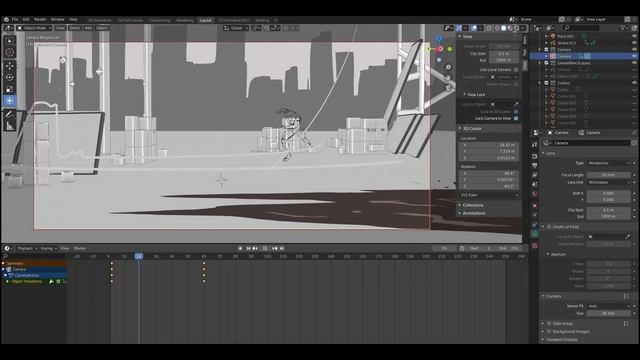Select the Scale tool
The image size is (640, 360).
point(10,89)
